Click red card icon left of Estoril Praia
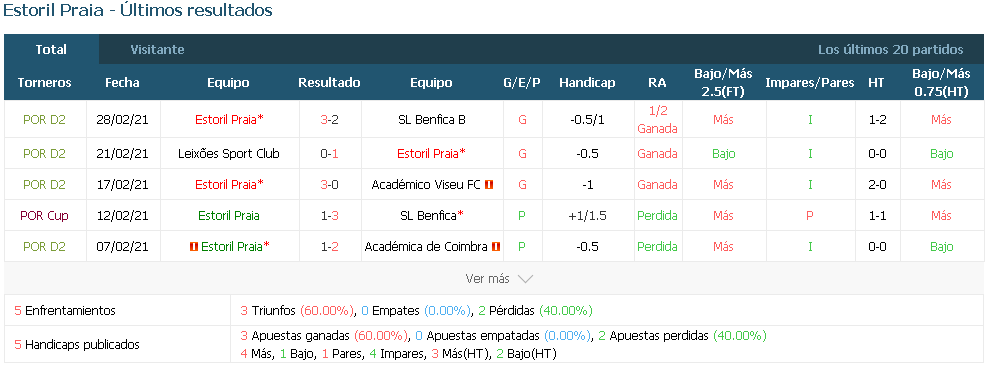Image resolution: width=989 pixels, height=368 pixels. [194, 247]
